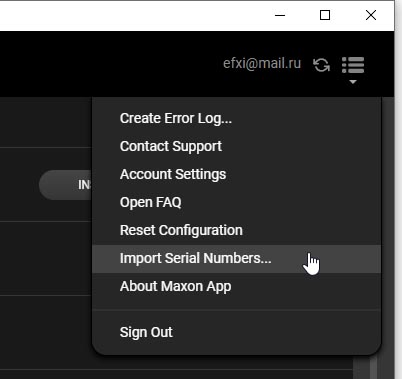The image size is (402, 379).
Task: Open Account Settings menu item
Action: tap(236, 174)
